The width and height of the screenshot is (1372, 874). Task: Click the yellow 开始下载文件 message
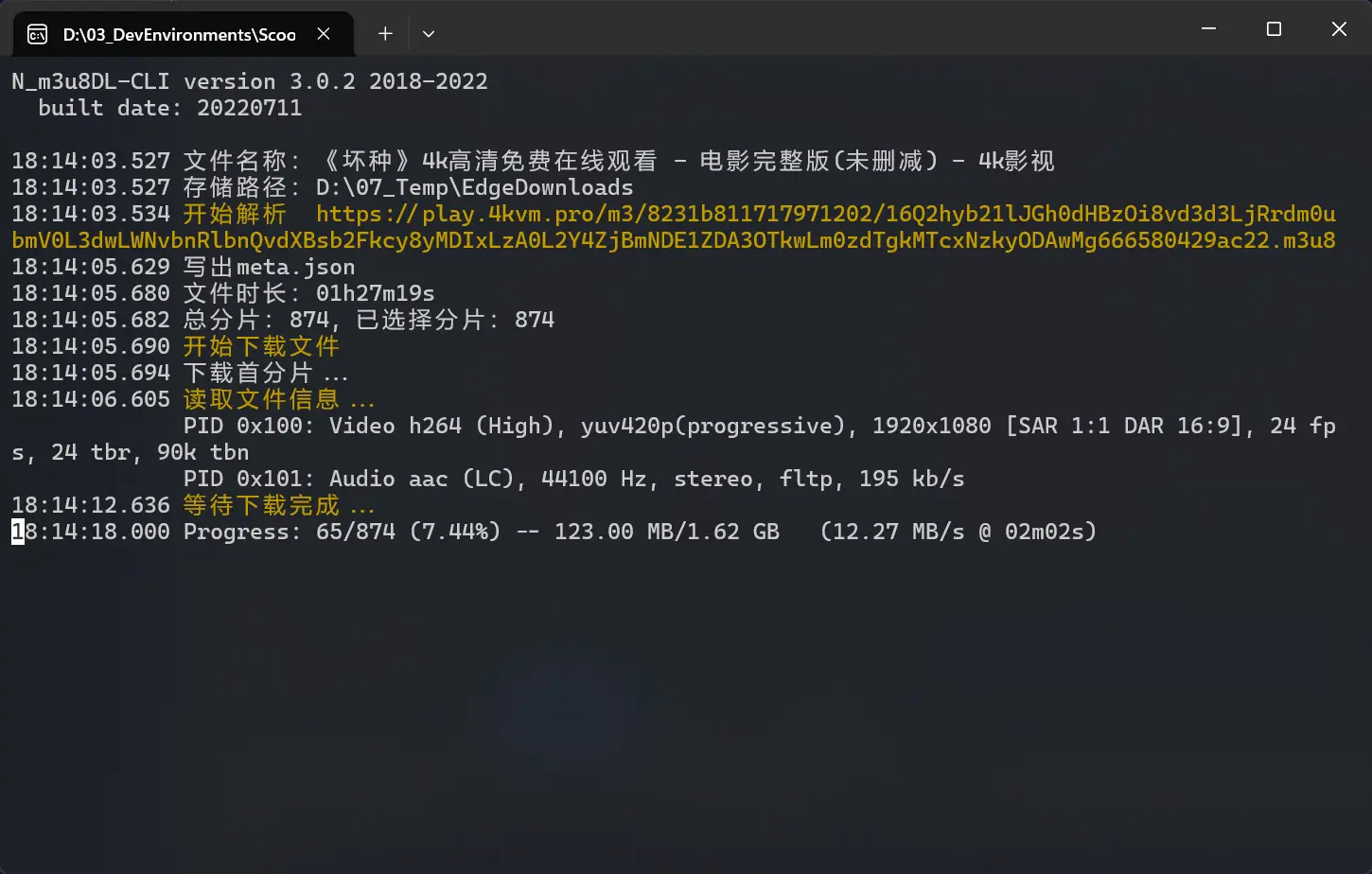261,346
